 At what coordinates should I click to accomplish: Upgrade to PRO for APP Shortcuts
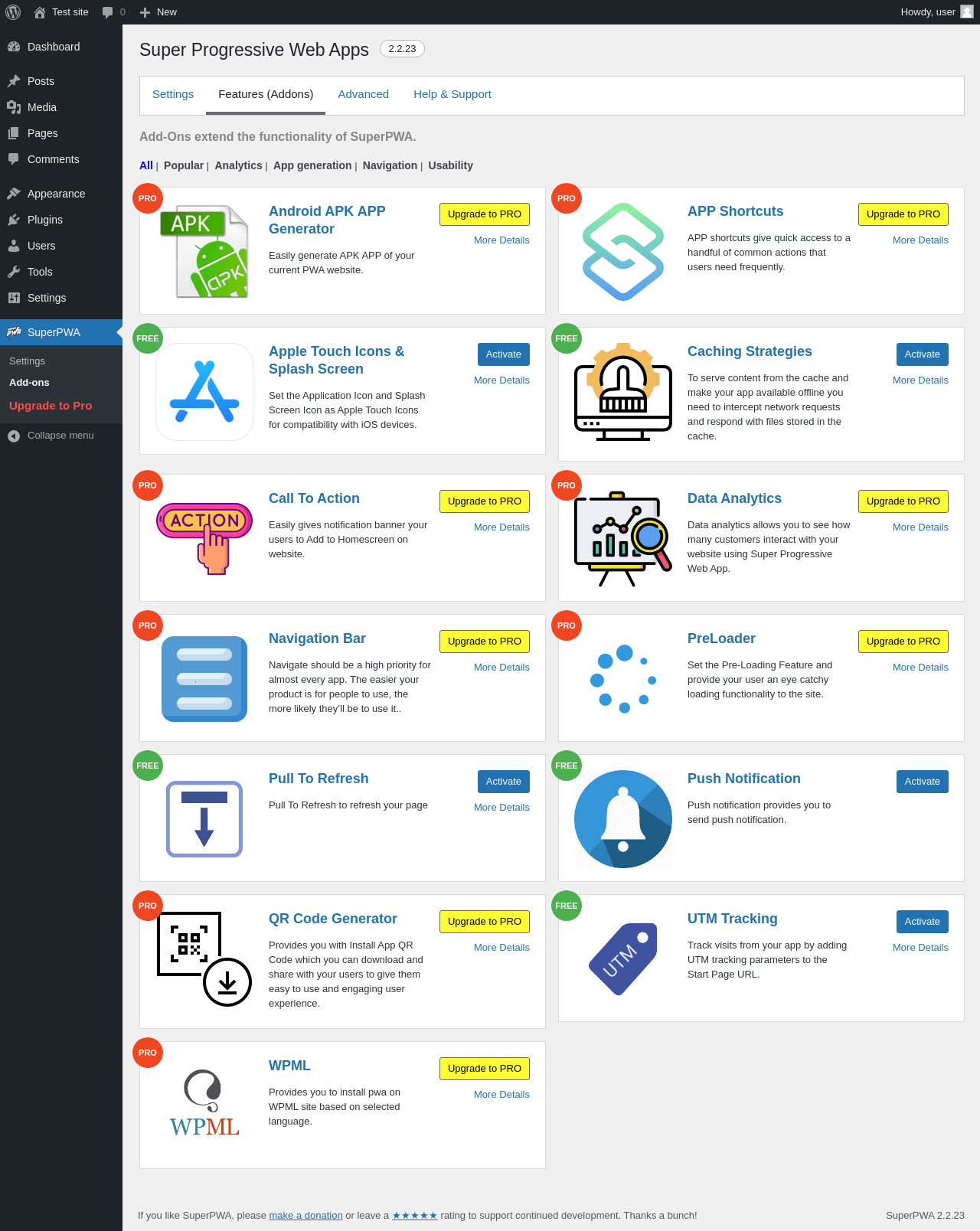click(903, 214)
